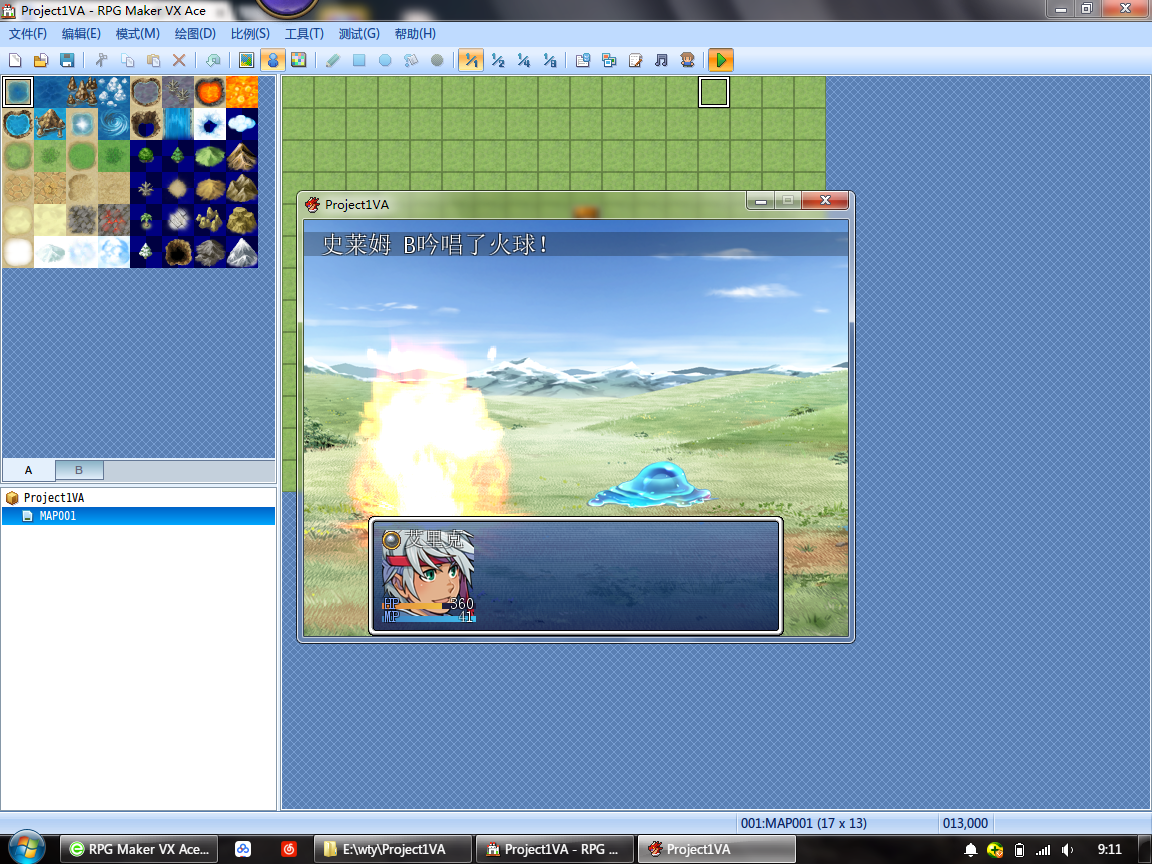1152x864 pixels.
Task: Open the 工具(T) menu
Action: [x=304, y=34]
